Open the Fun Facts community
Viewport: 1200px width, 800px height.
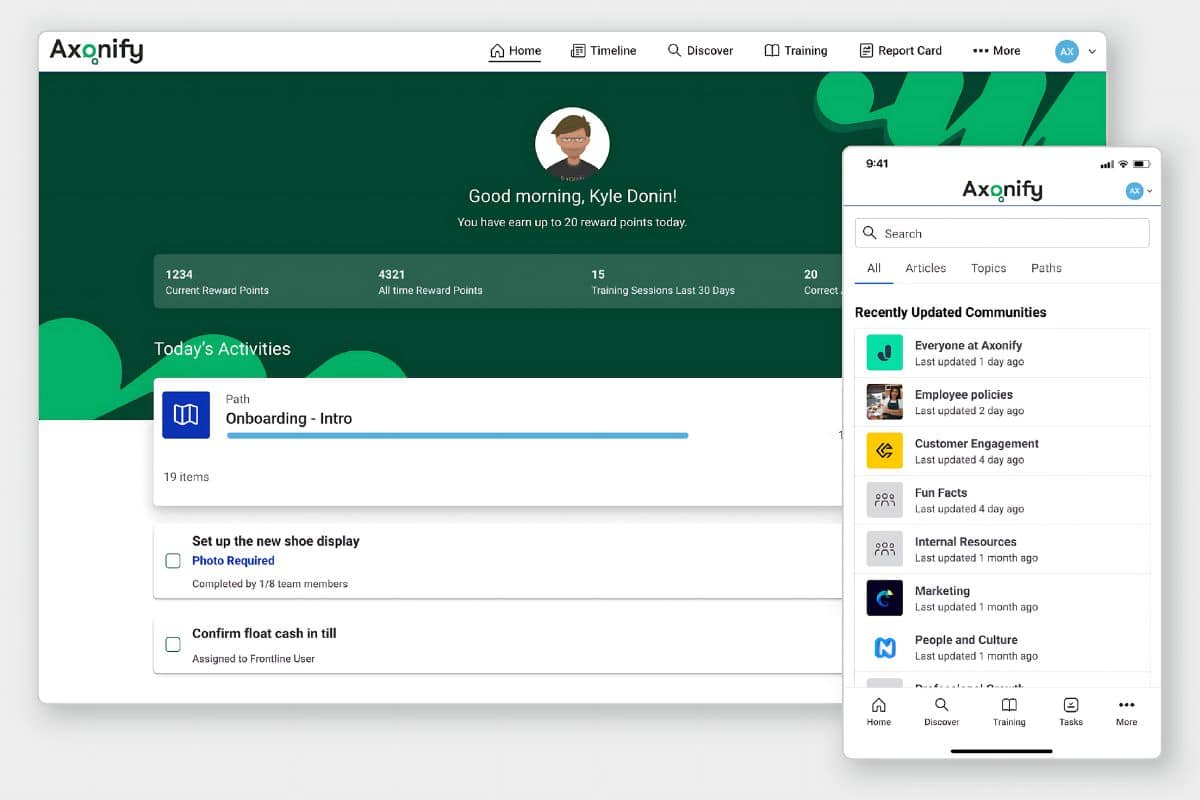(x=1002, y=500)
